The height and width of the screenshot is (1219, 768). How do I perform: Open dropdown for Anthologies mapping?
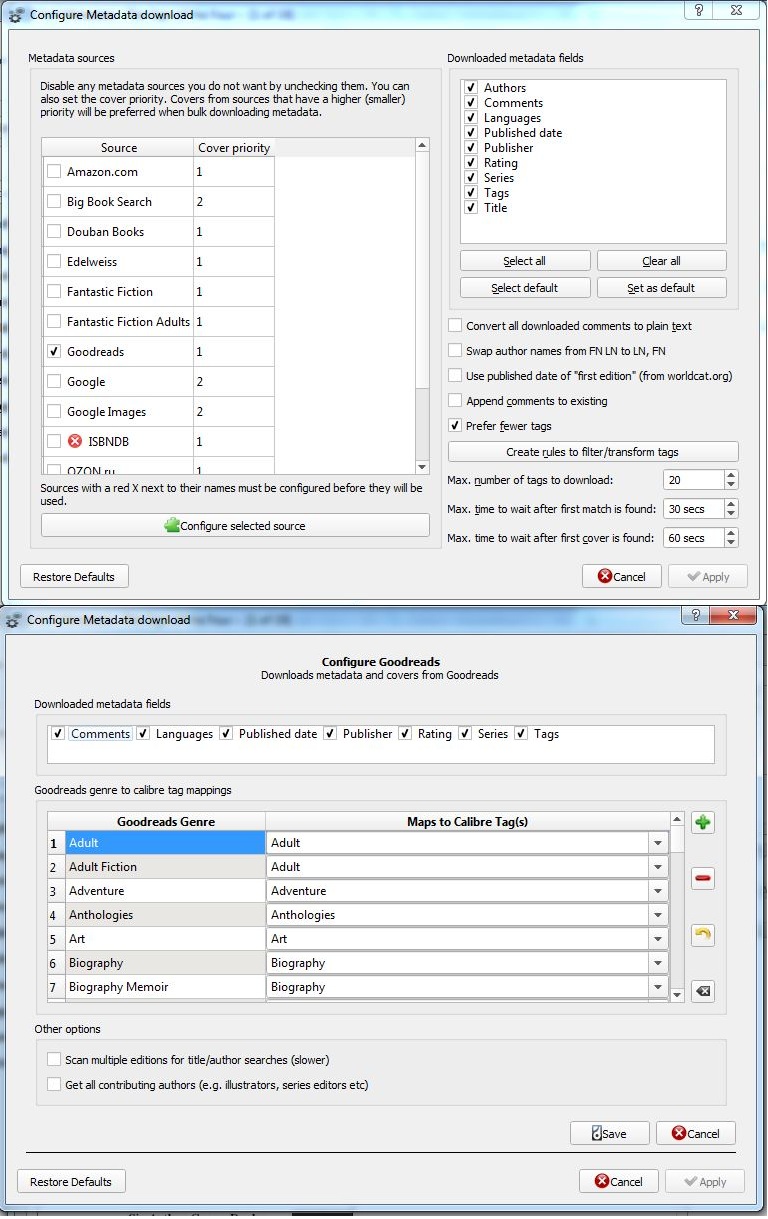(657, 915)
